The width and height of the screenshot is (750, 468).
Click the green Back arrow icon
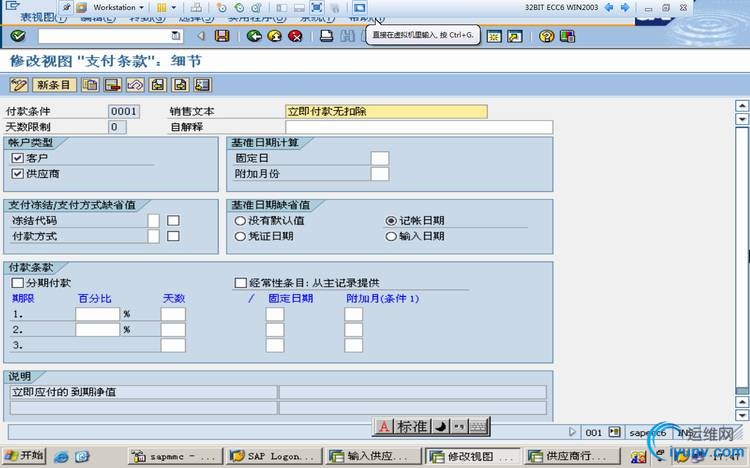pyautogui.click(x=254, y=36)
